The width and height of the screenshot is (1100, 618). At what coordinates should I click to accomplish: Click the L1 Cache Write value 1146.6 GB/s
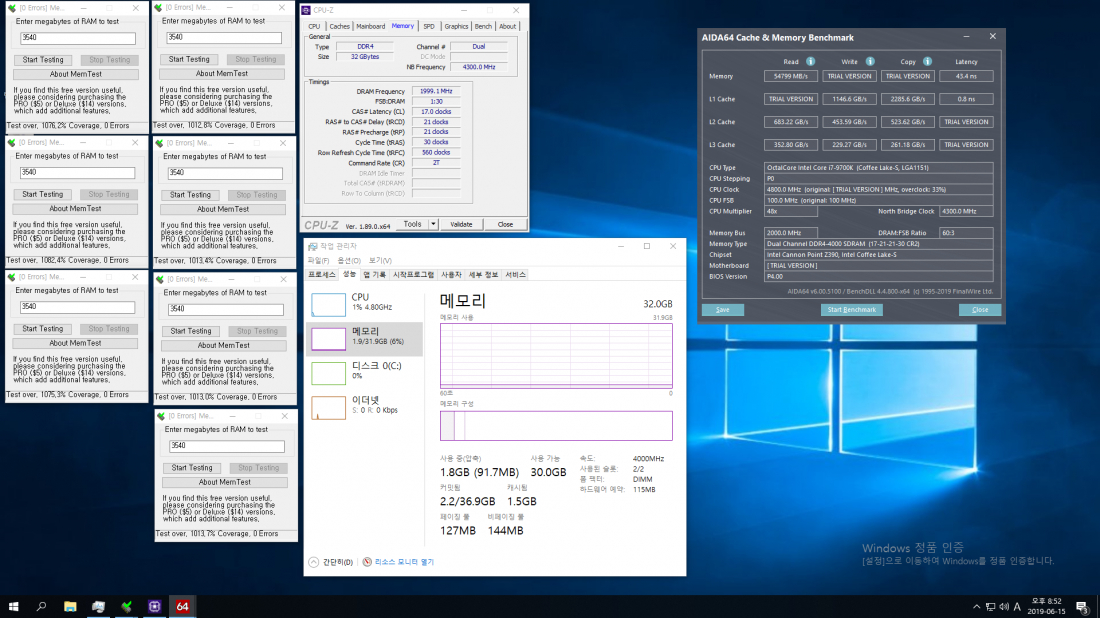[x=849, y=99]
